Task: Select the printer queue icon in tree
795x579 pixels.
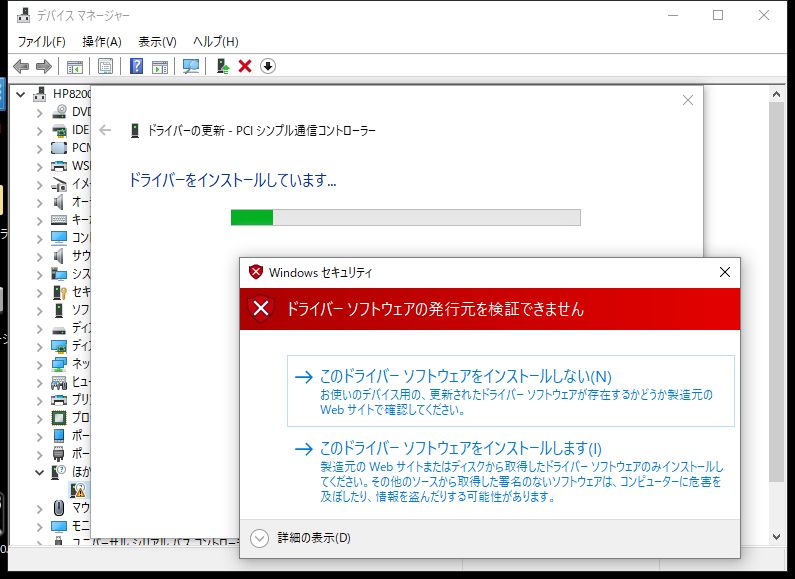Action: (59, 400)
